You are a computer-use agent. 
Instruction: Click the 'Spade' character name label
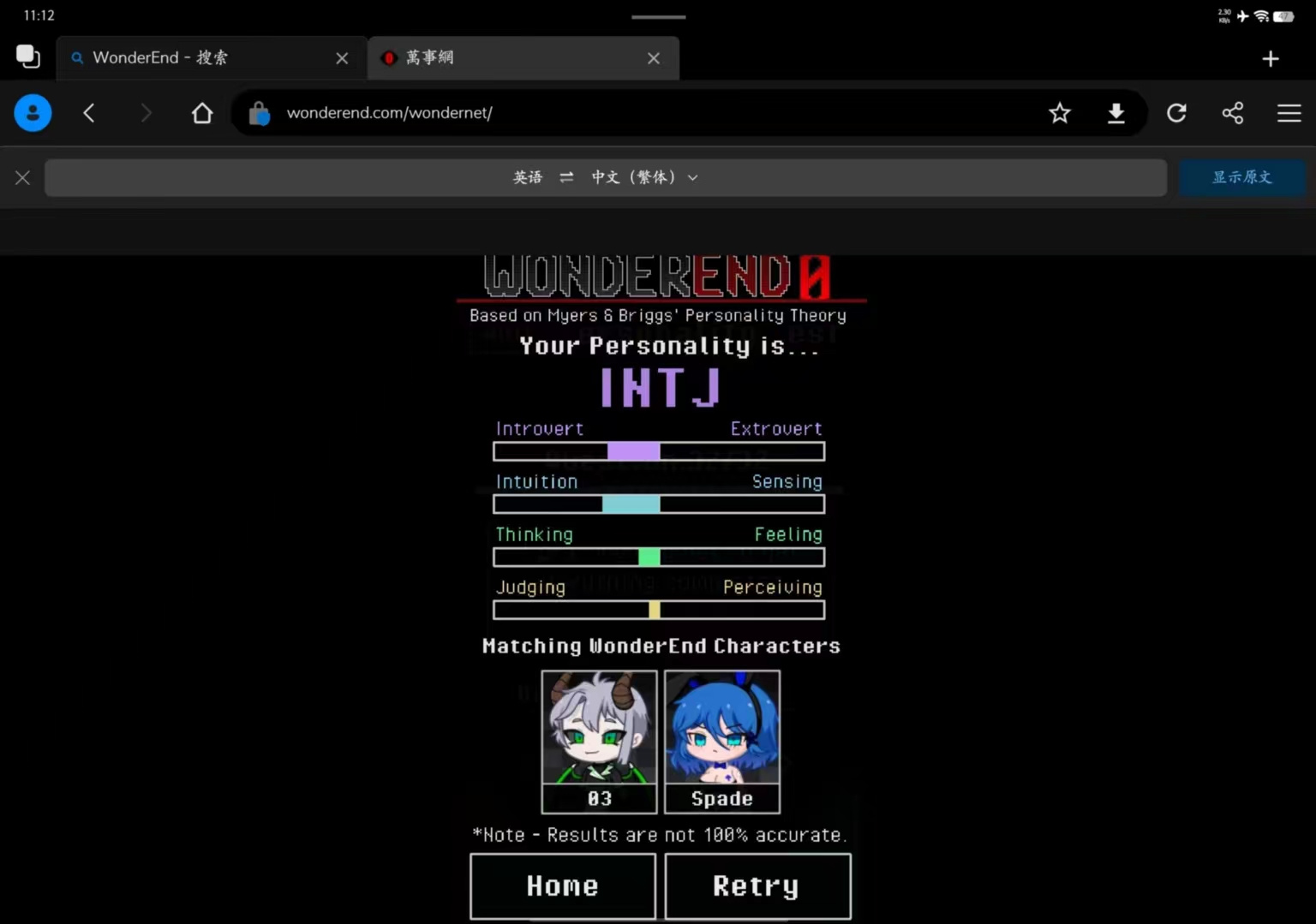pos(722,799)
